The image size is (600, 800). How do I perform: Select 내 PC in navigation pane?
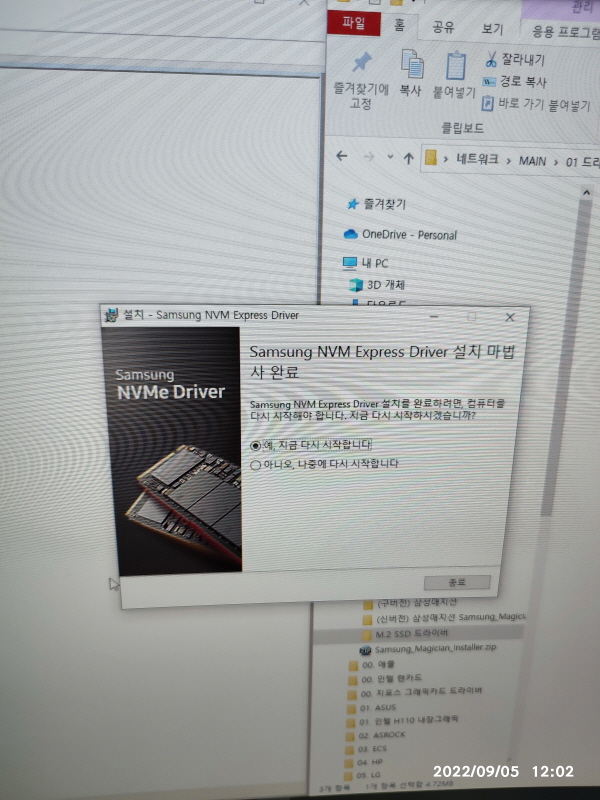365,263
